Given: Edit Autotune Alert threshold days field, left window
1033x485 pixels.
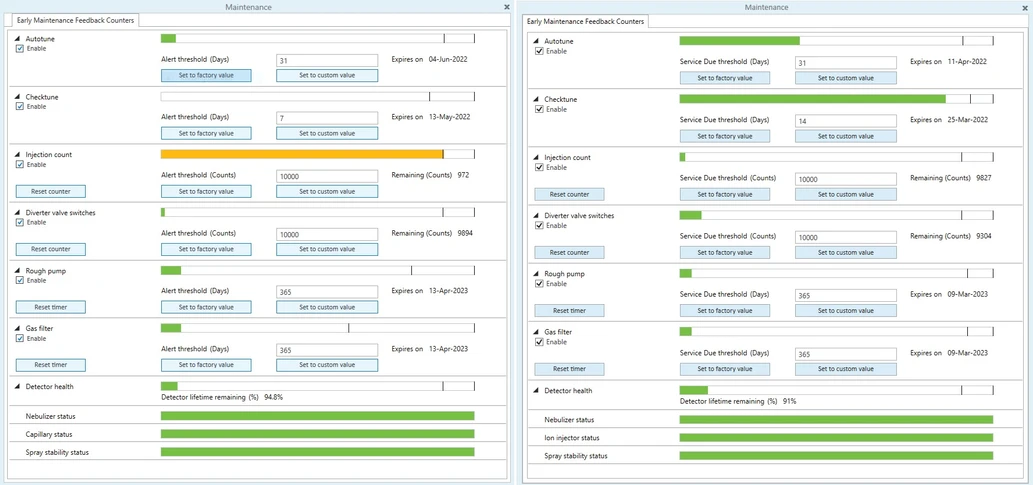Looking at the screenshot, I should tap(327, 61).
